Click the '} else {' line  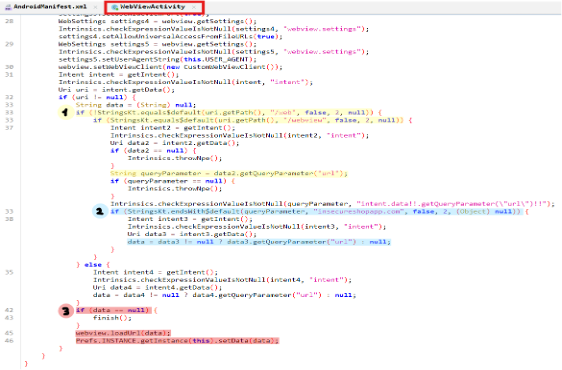(x=93, y=265)
